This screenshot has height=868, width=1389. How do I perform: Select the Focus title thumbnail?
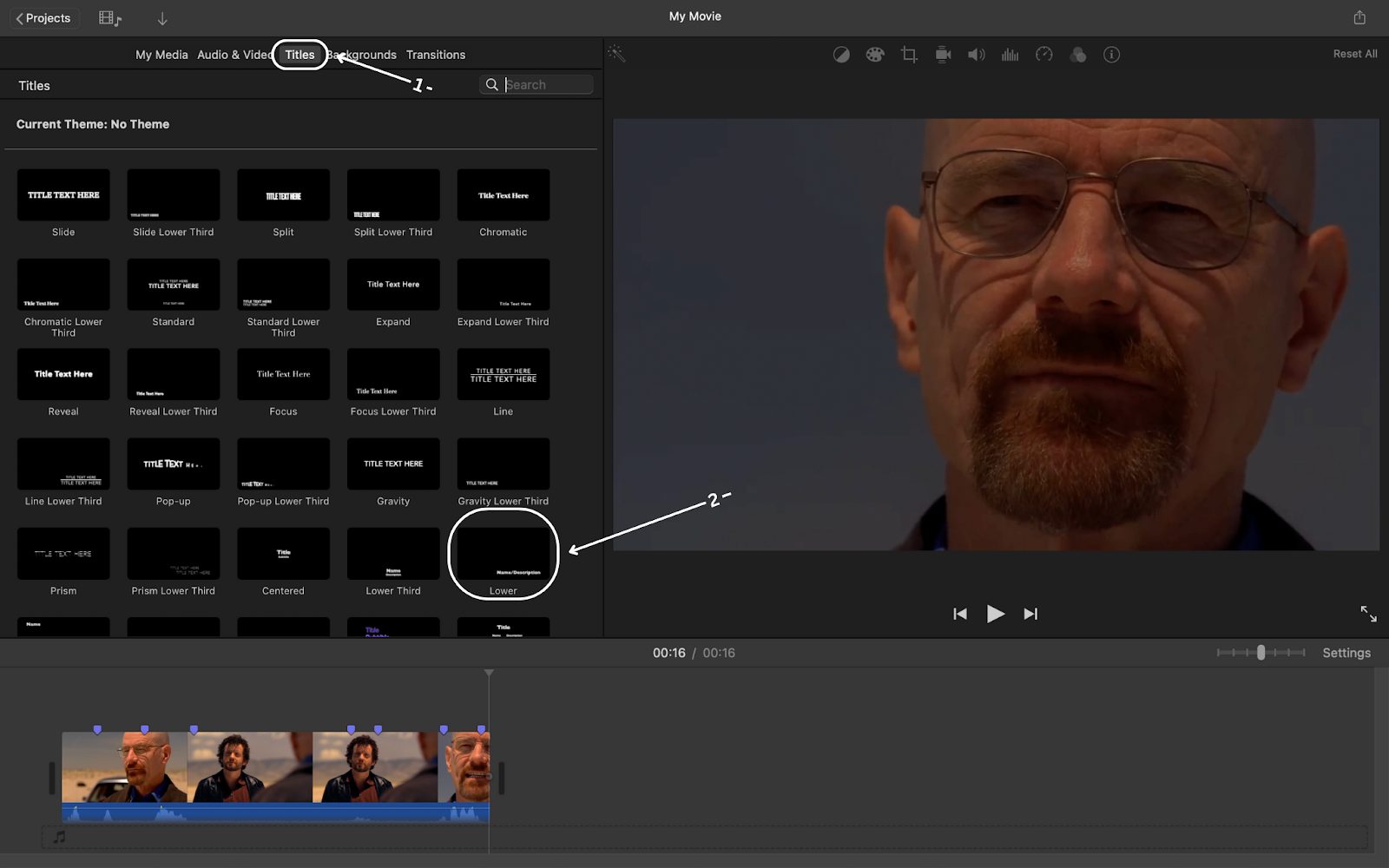click(283, 374)
